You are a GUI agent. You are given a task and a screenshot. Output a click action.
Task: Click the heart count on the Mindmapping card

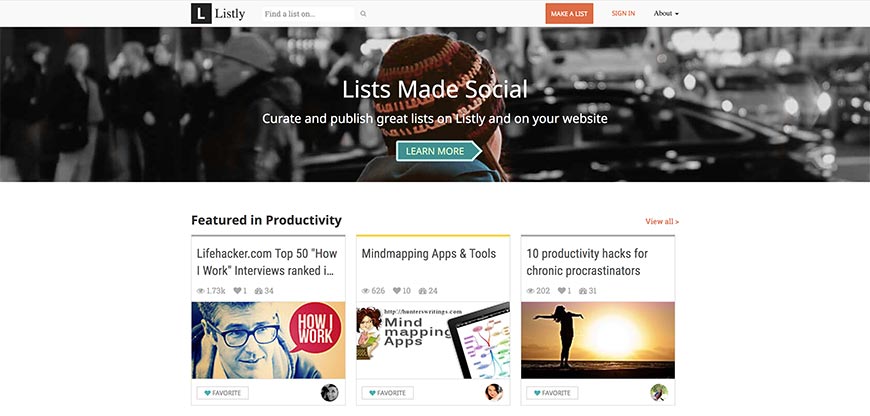click(x=402, y=291)
